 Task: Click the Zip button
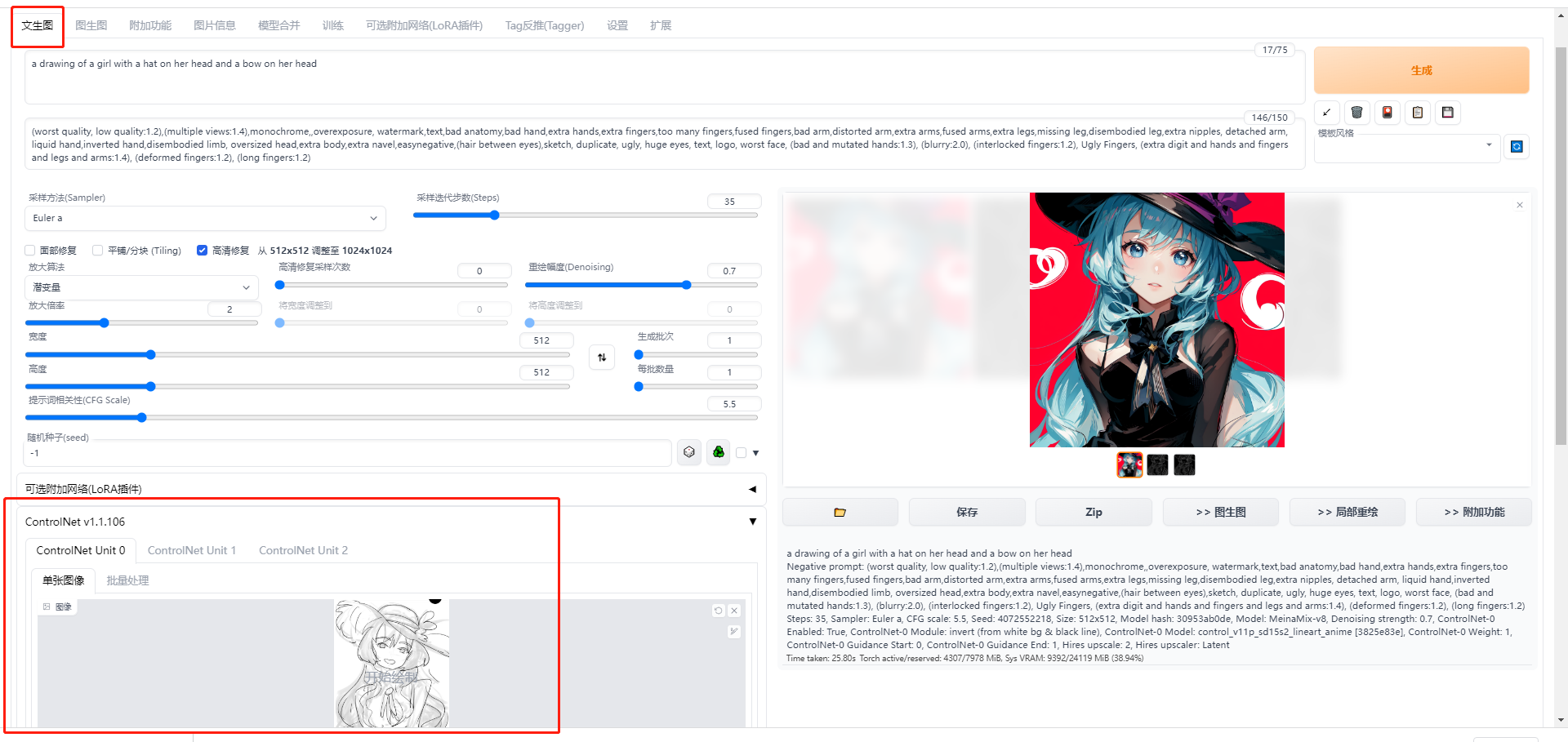1094,512
